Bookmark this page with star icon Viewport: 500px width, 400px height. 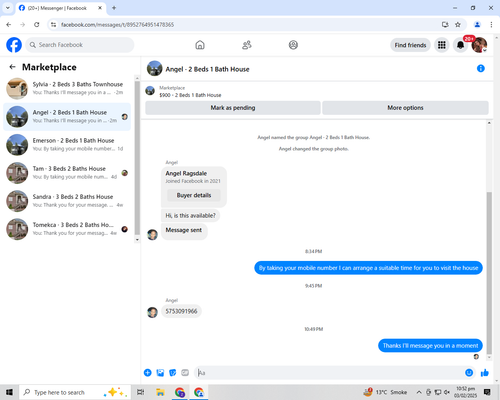458,24
